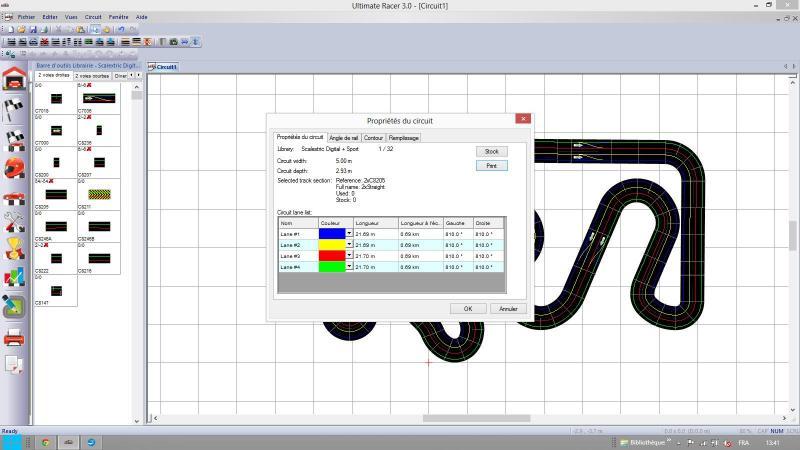Click the Annuler button
Viewport: 800px width, 450px height.
(x=508, y=309)
